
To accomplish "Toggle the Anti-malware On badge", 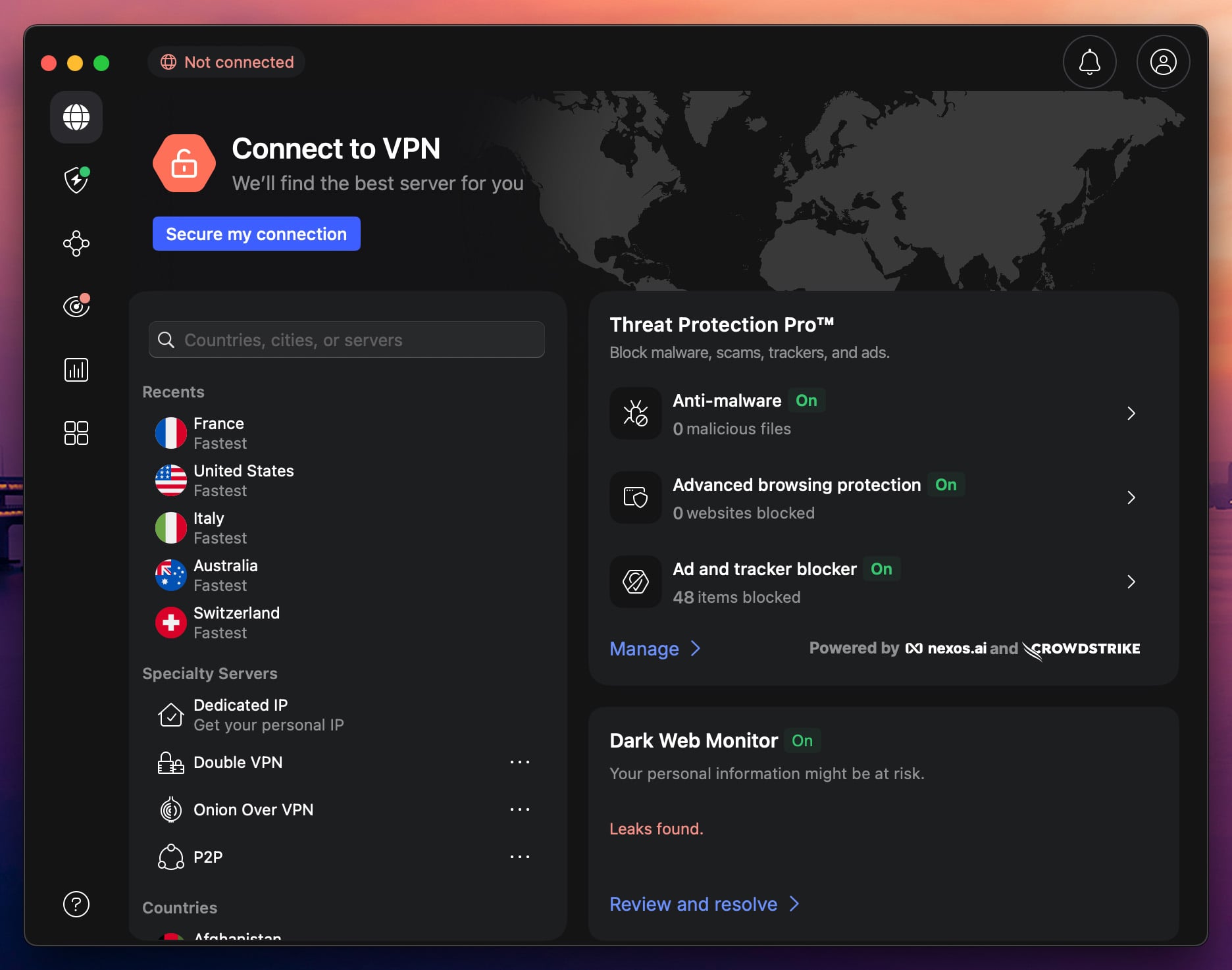I will [806, 400].
